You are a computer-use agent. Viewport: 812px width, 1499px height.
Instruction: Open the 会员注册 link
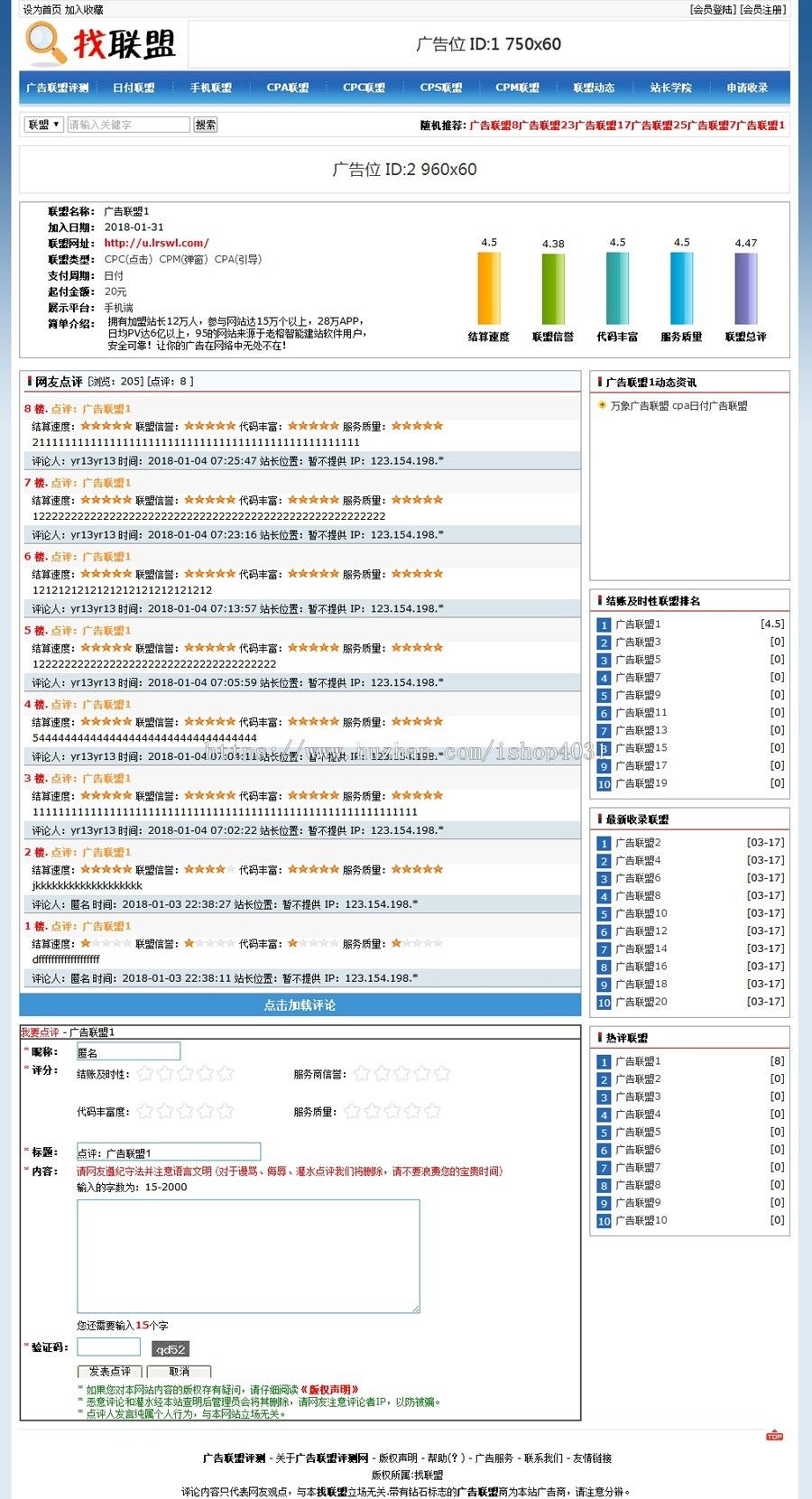pos(763,10)
